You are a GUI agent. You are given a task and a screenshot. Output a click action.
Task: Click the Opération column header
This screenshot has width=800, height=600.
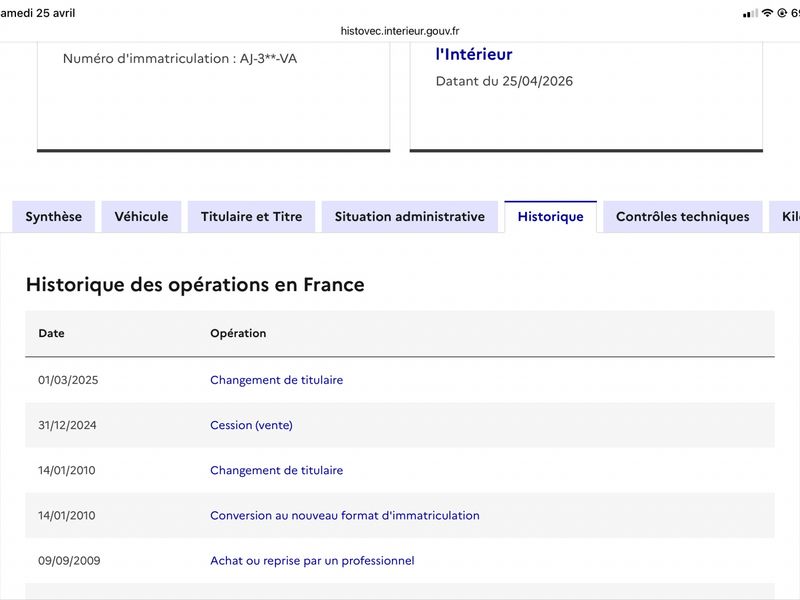click(238, 333)
